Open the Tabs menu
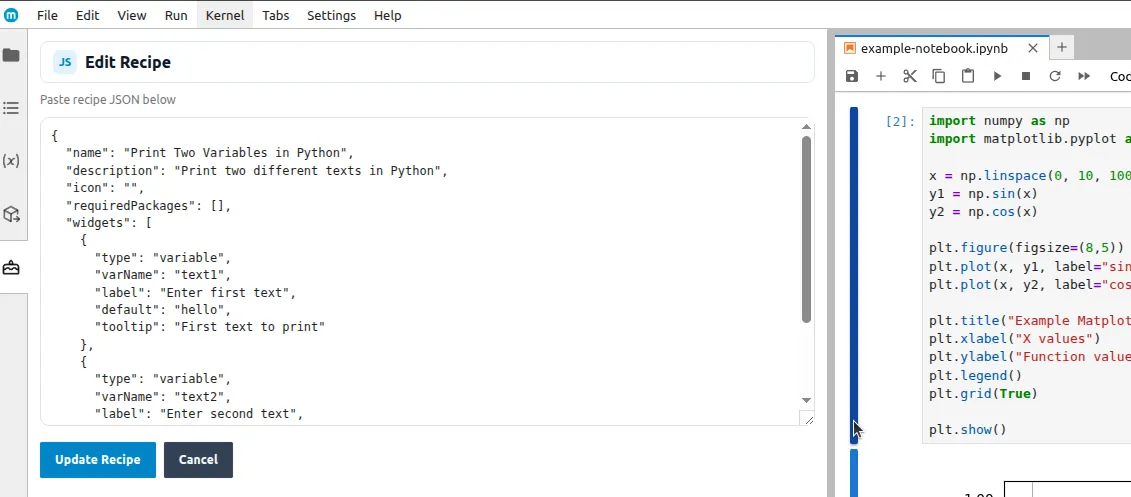This screenshot has height=497, width=1131. coord(276,15)
